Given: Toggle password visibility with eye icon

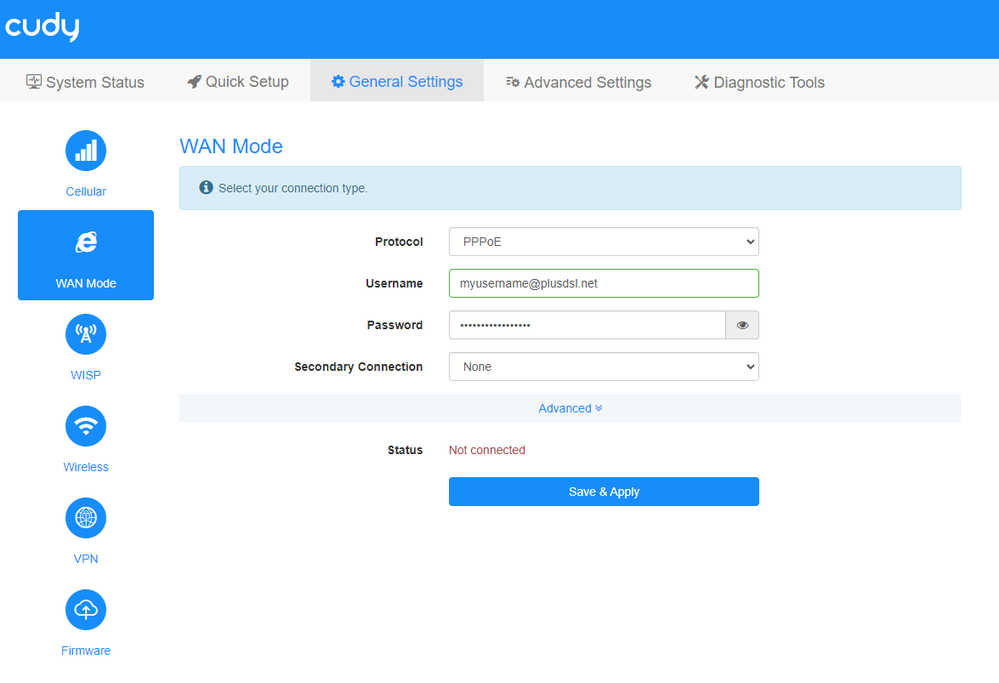Looking at the screenshot, I should (742, 325).
